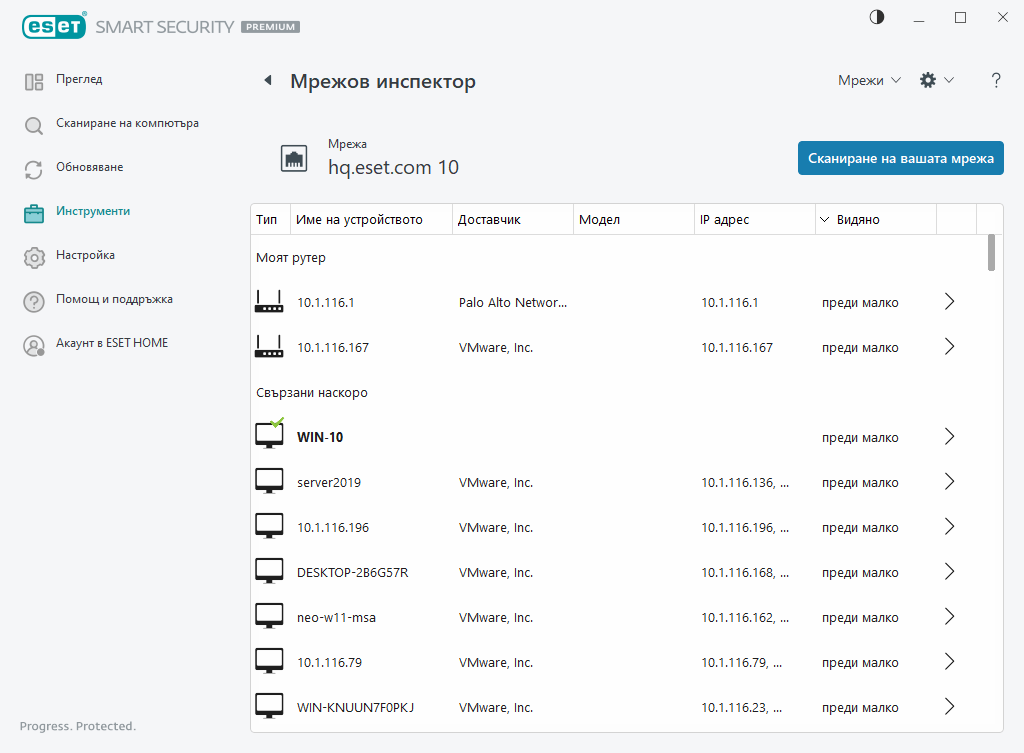The image size is (1024, 753).
Task: Click the router icon for 10.1.116.1
Action: (x=269, y=302)
